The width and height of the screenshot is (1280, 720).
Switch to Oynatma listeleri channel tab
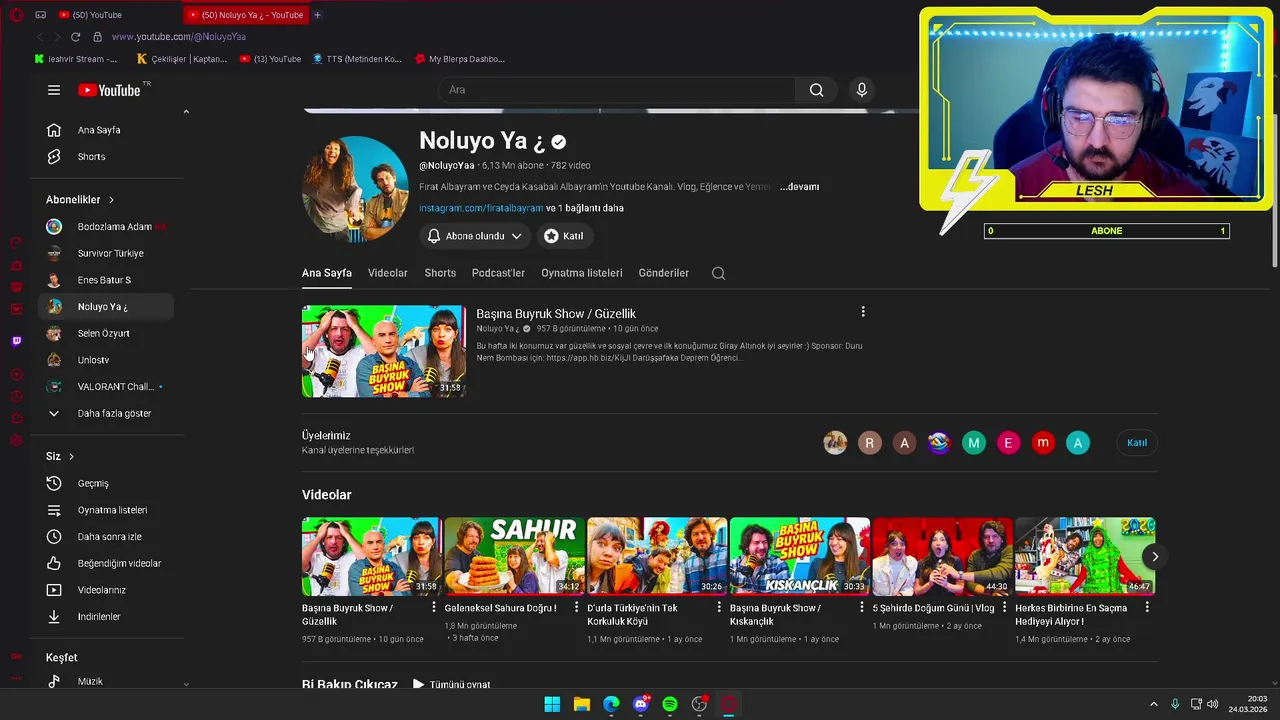[x=582, y=273]
